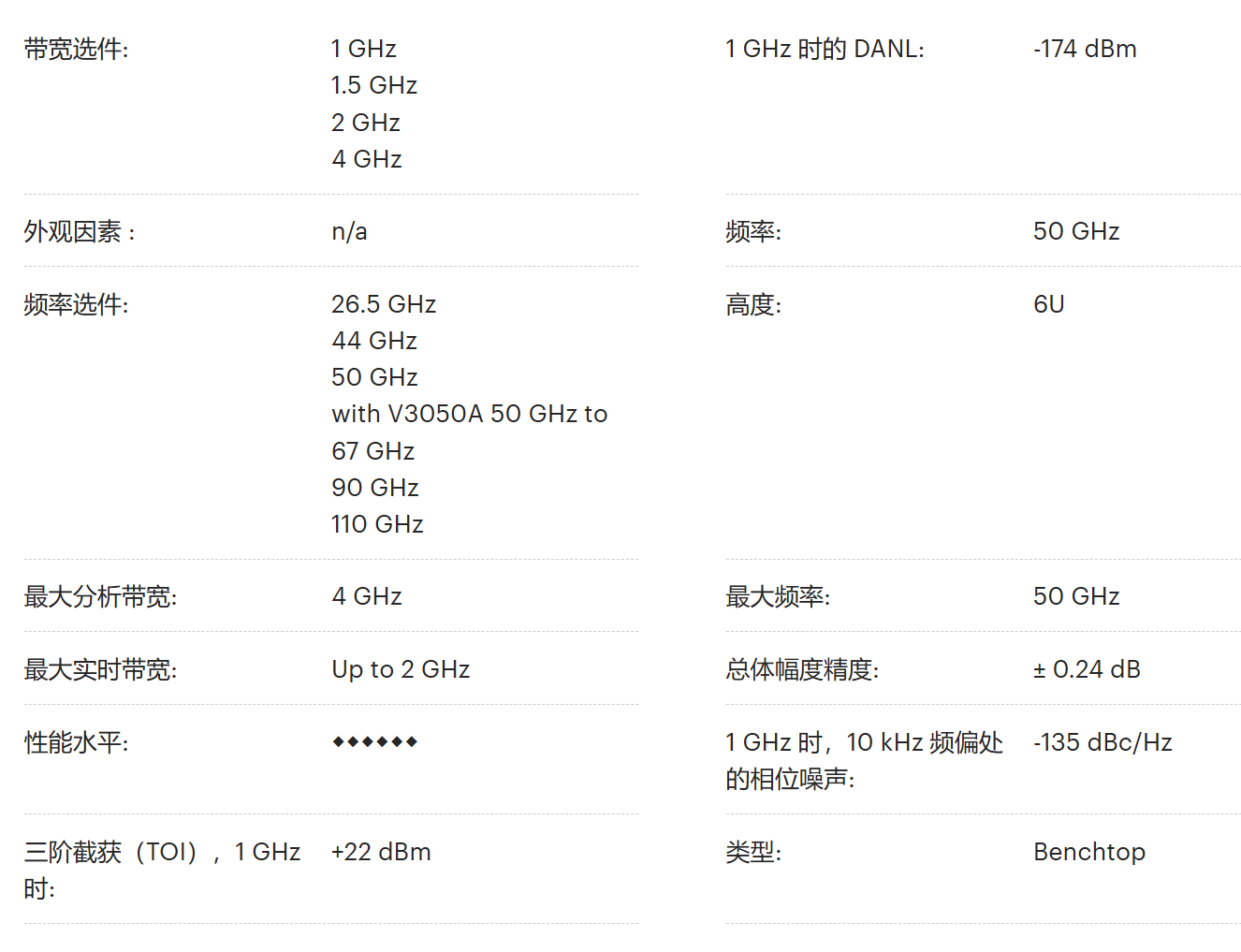Click the 44 GHz frequency option

pos(374,341)
